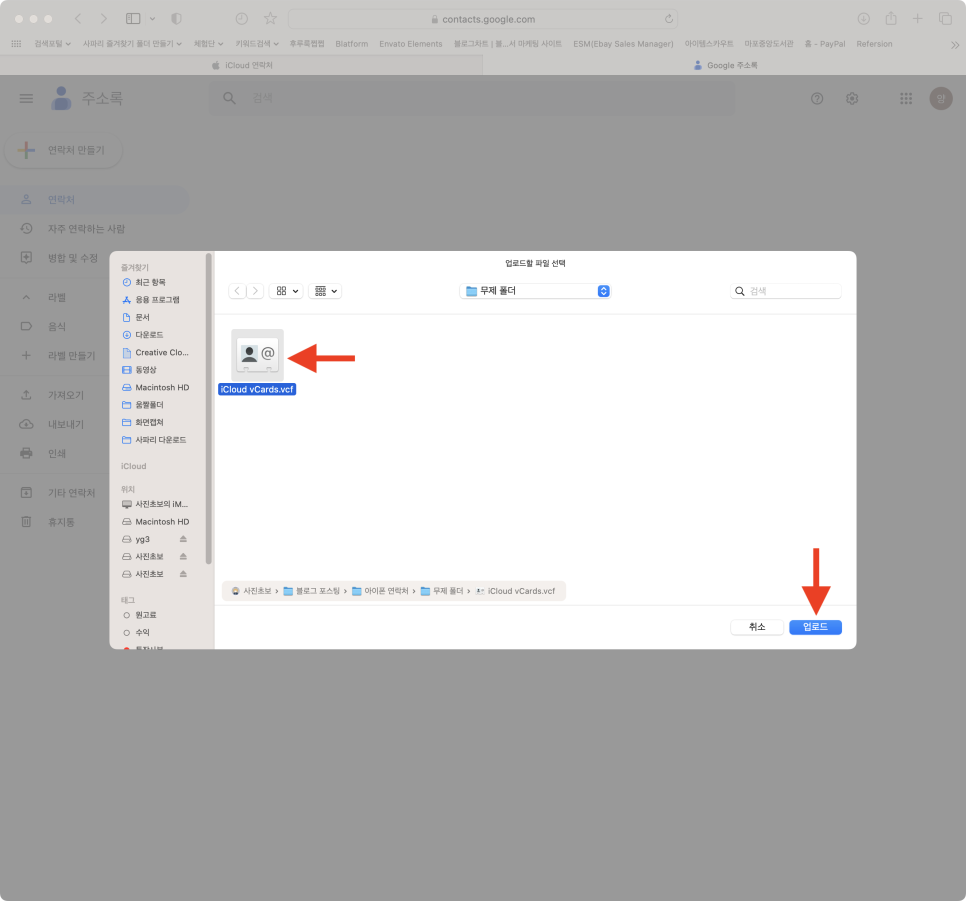Click the 취소 cancel button

tap(757, 627)
